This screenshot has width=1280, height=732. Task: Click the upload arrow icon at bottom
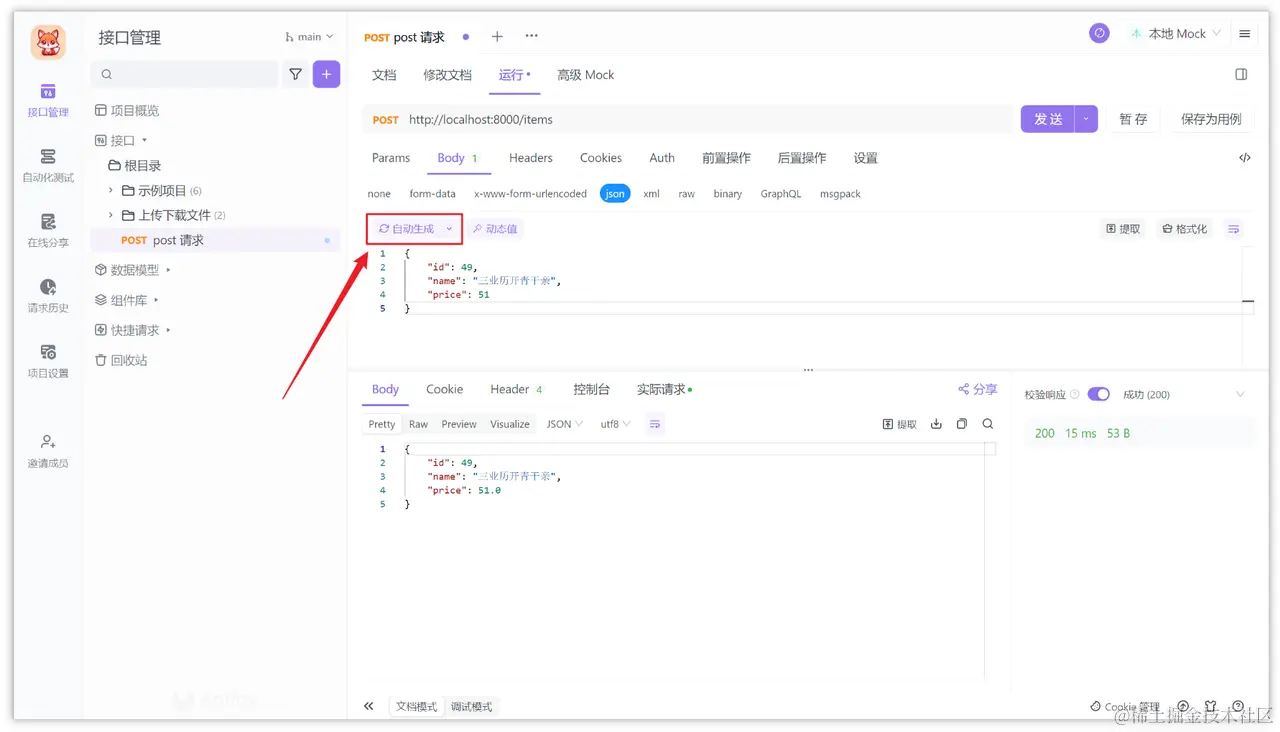click(1184, 706)
